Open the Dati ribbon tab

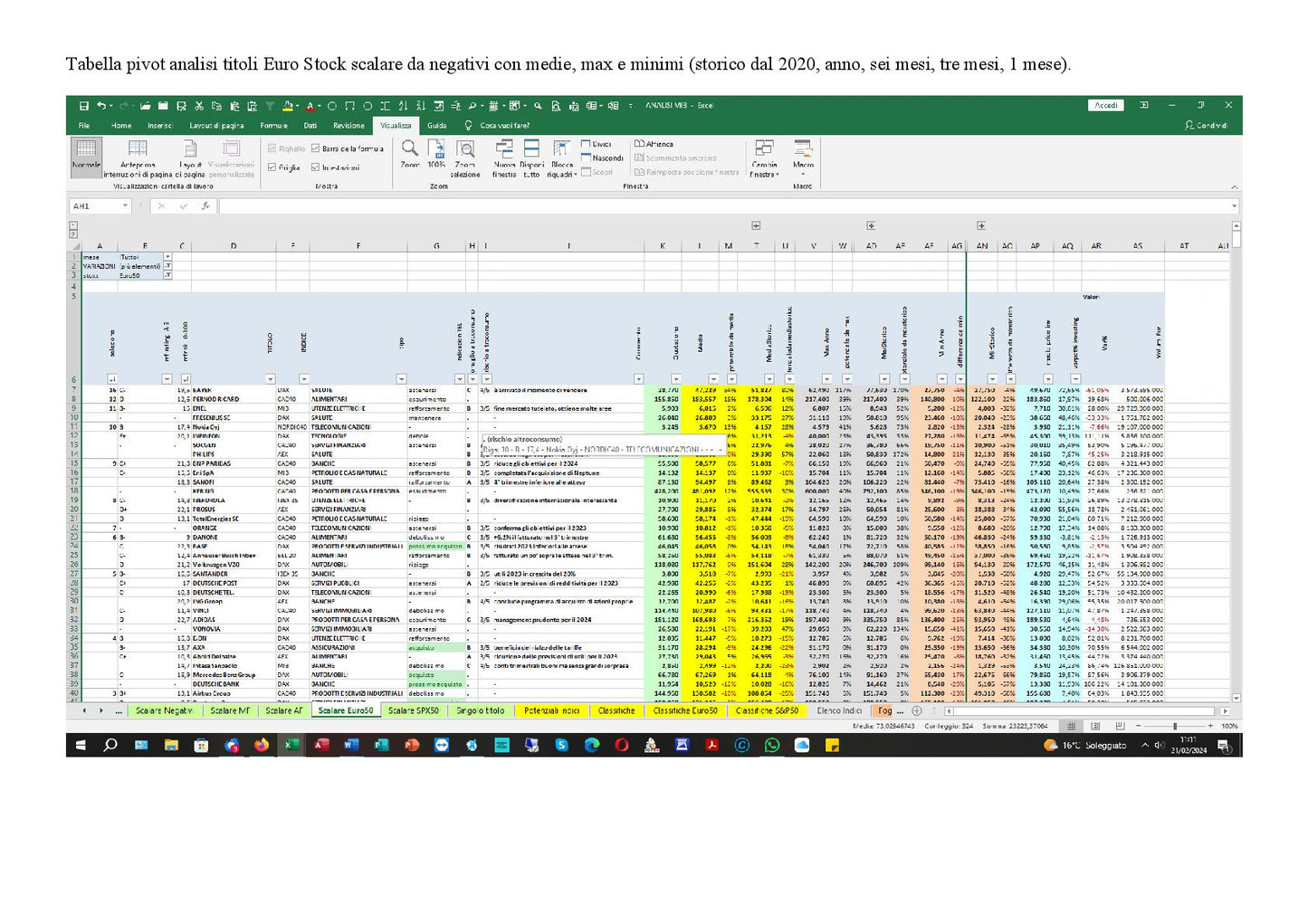310,126
